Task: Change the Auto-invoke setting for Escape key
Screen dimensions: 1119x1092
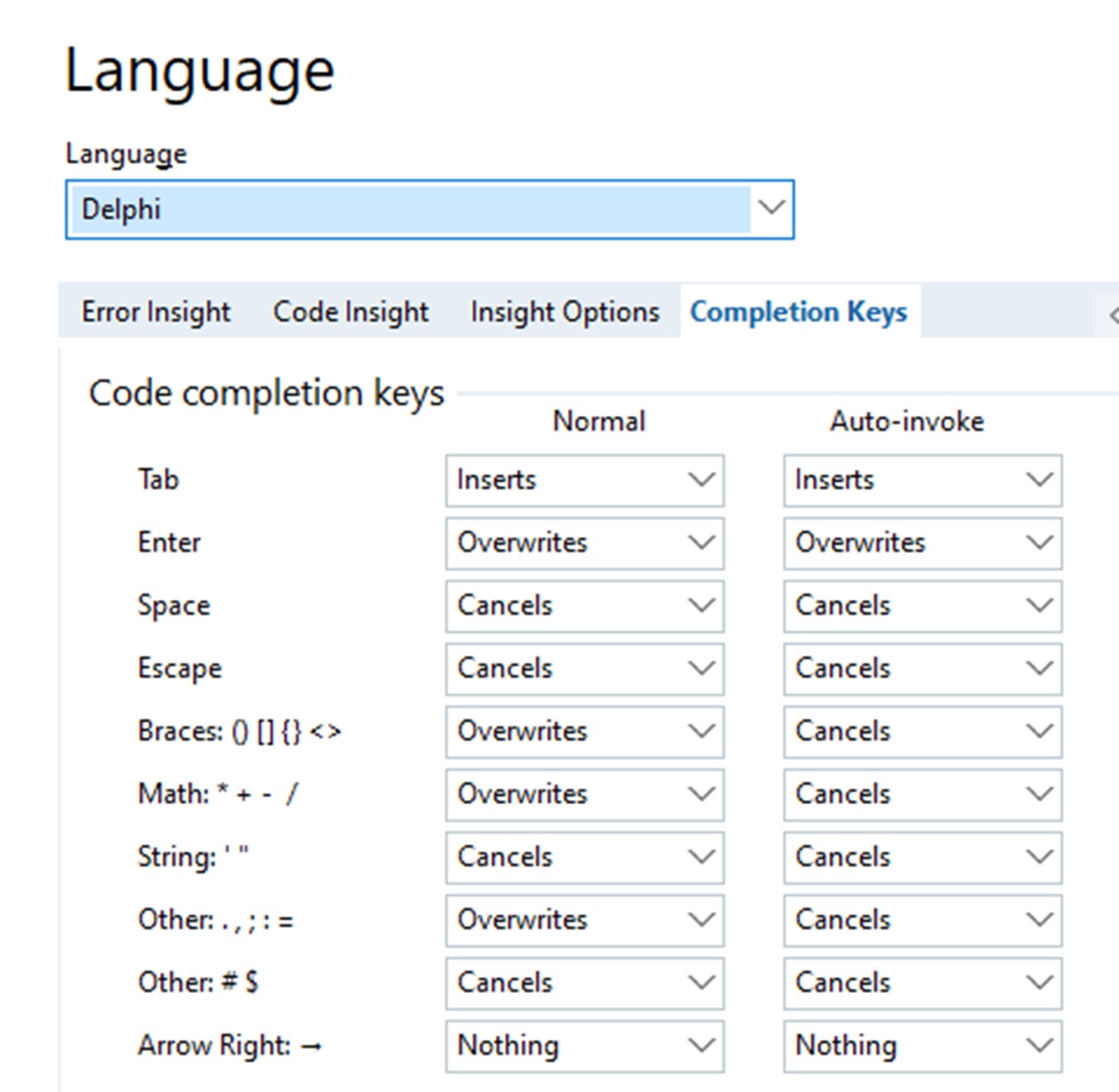Action: tap(922, 669)
